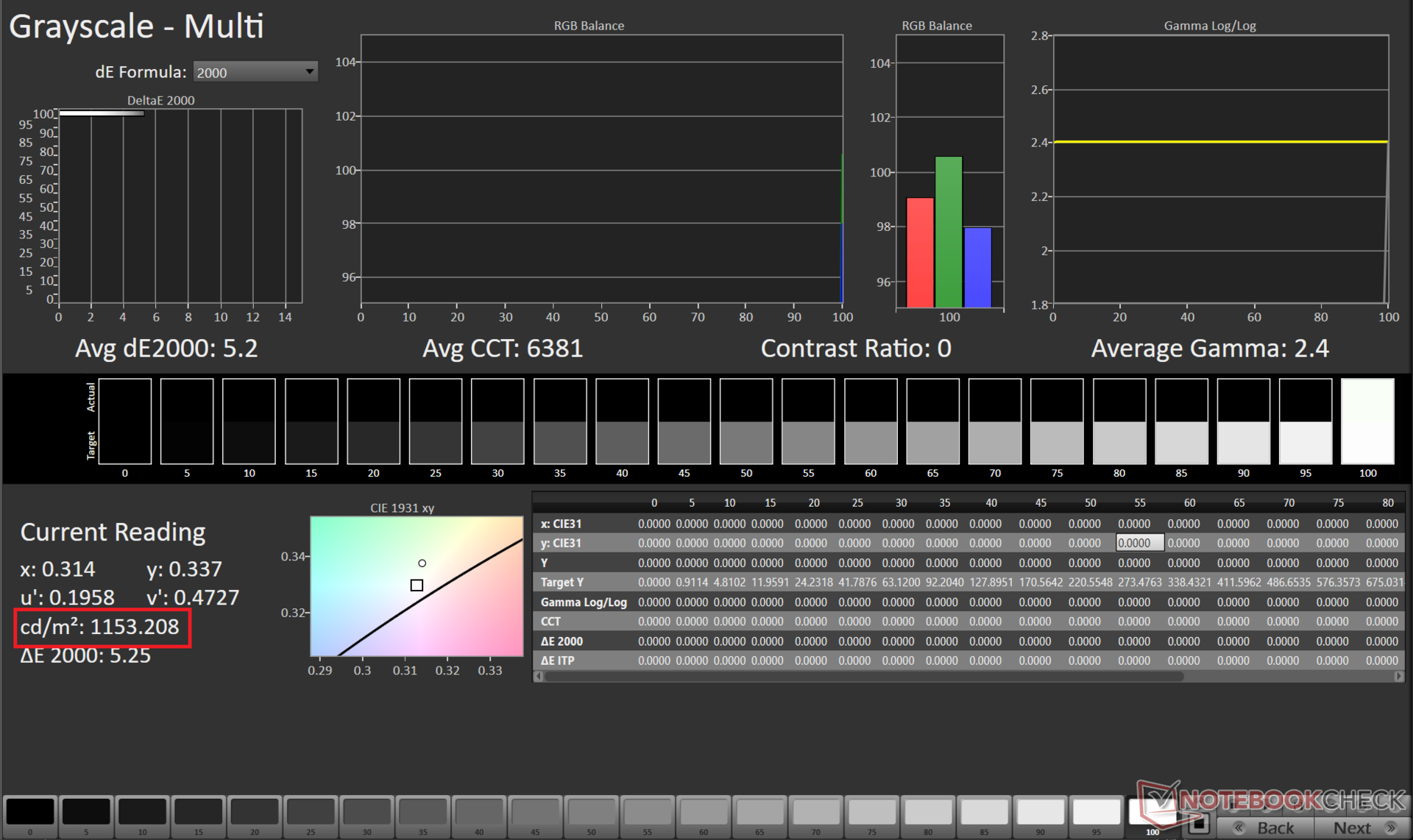Click the green bar in RGB Balance chart
The width and height of the screenshot is (1413, 840).
[x=949, y=232]
